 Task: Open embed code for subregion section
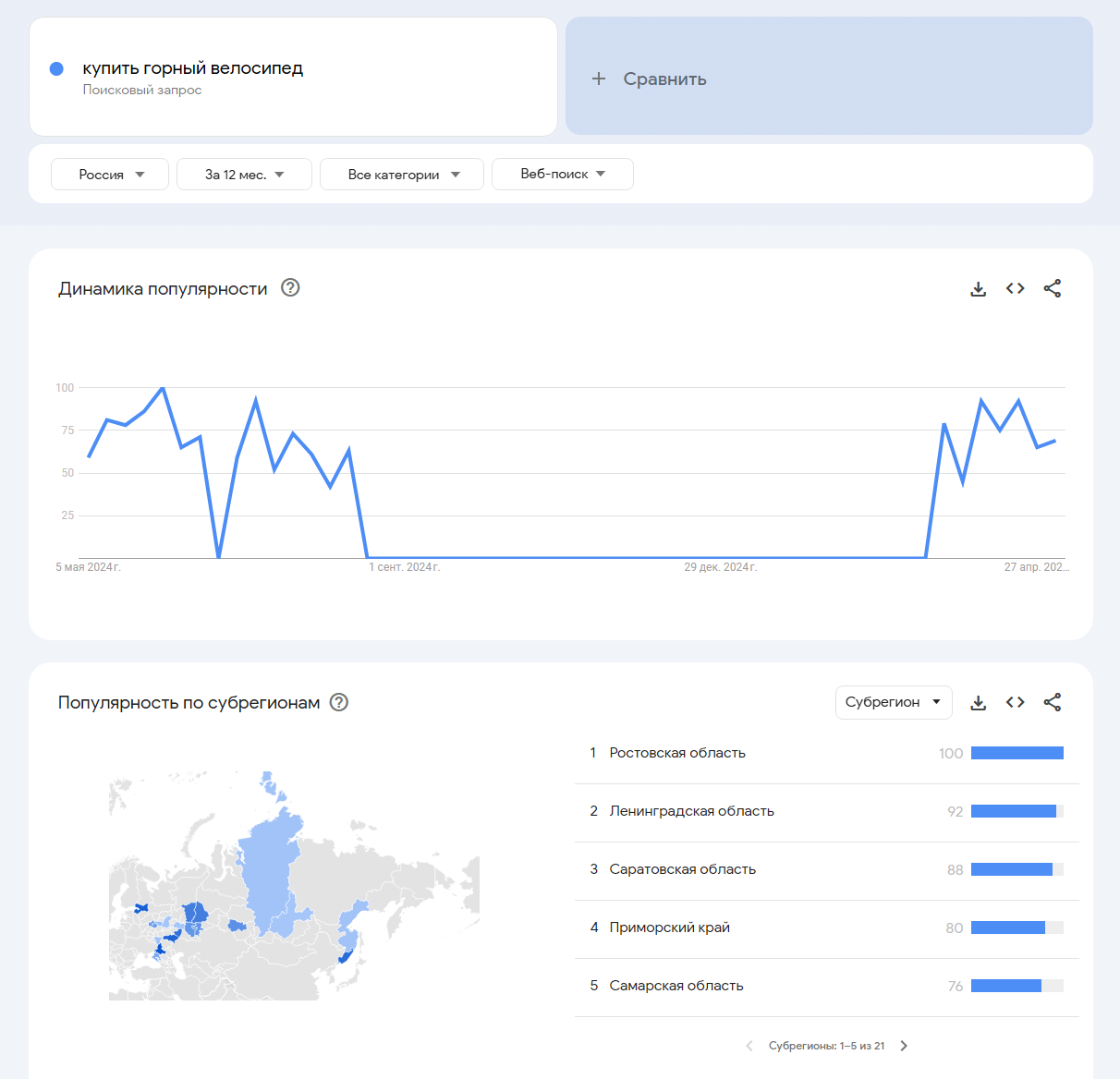1016,702
